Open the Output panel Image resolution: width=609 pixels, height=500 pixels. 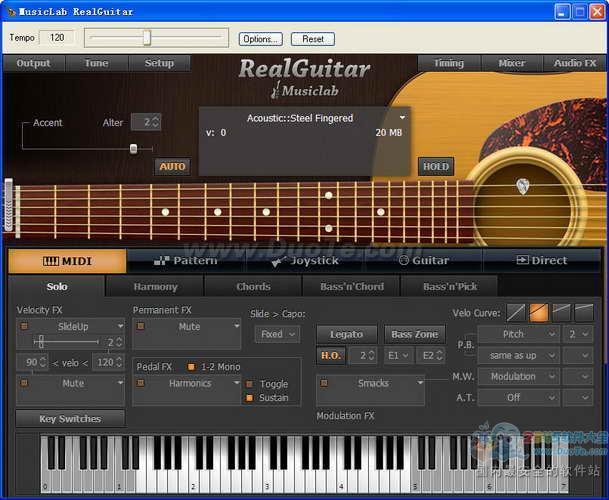pyautogui.click(x=33, y=63)
